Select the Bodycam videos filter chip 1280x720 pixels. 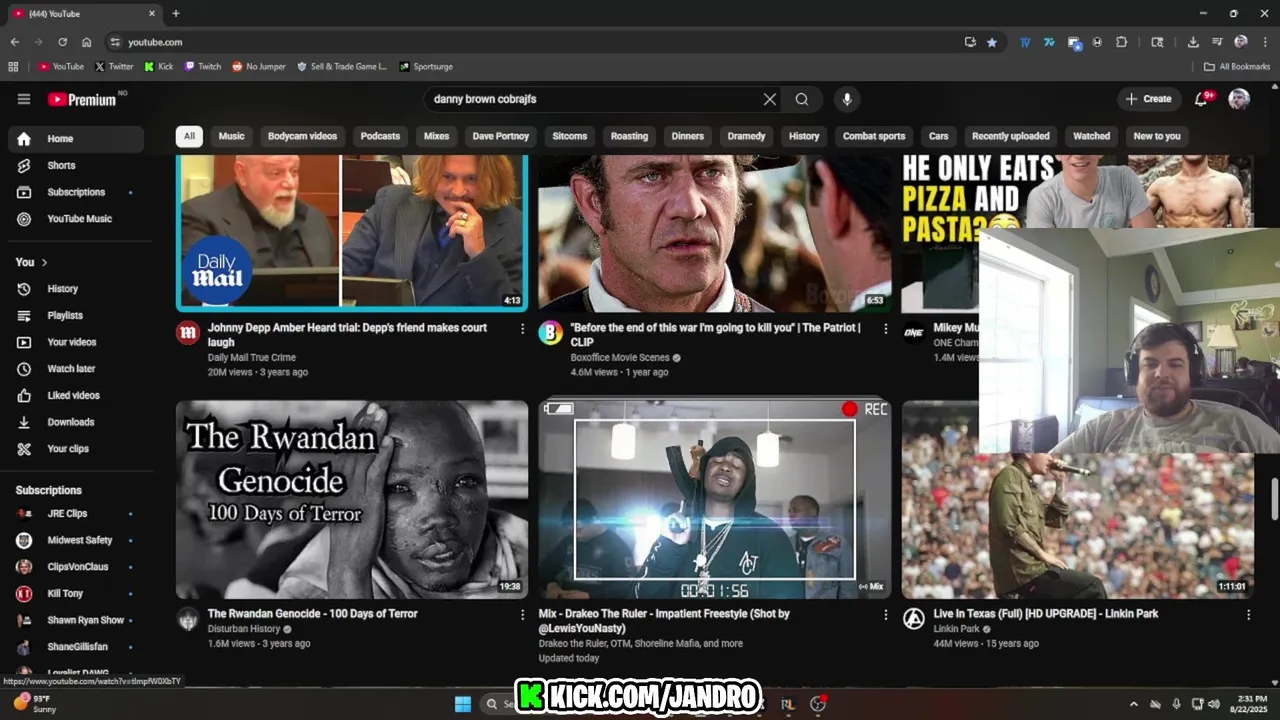coord(302,136)
